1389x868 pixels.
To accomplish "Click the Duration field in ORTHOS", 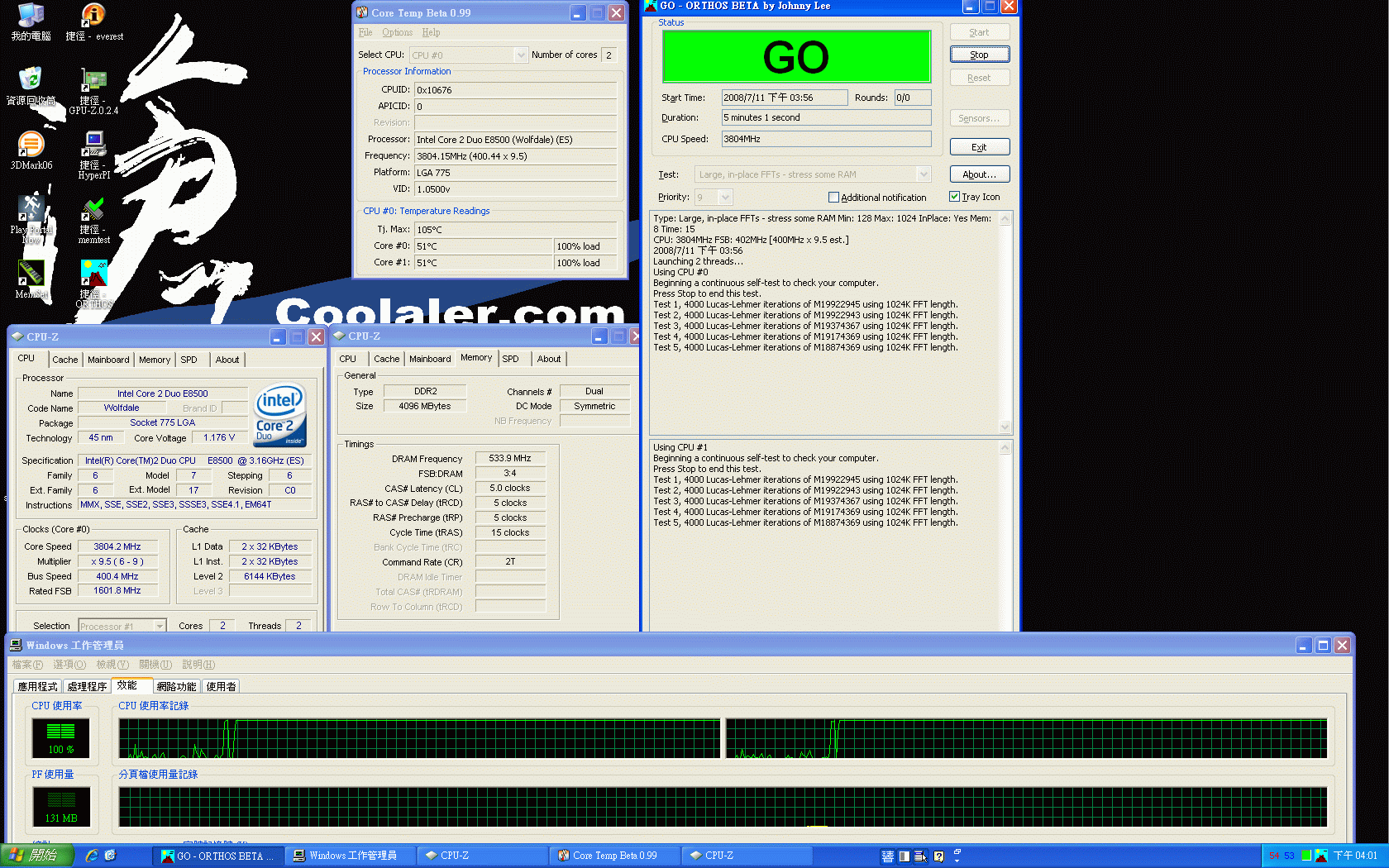I will (826, 117).
